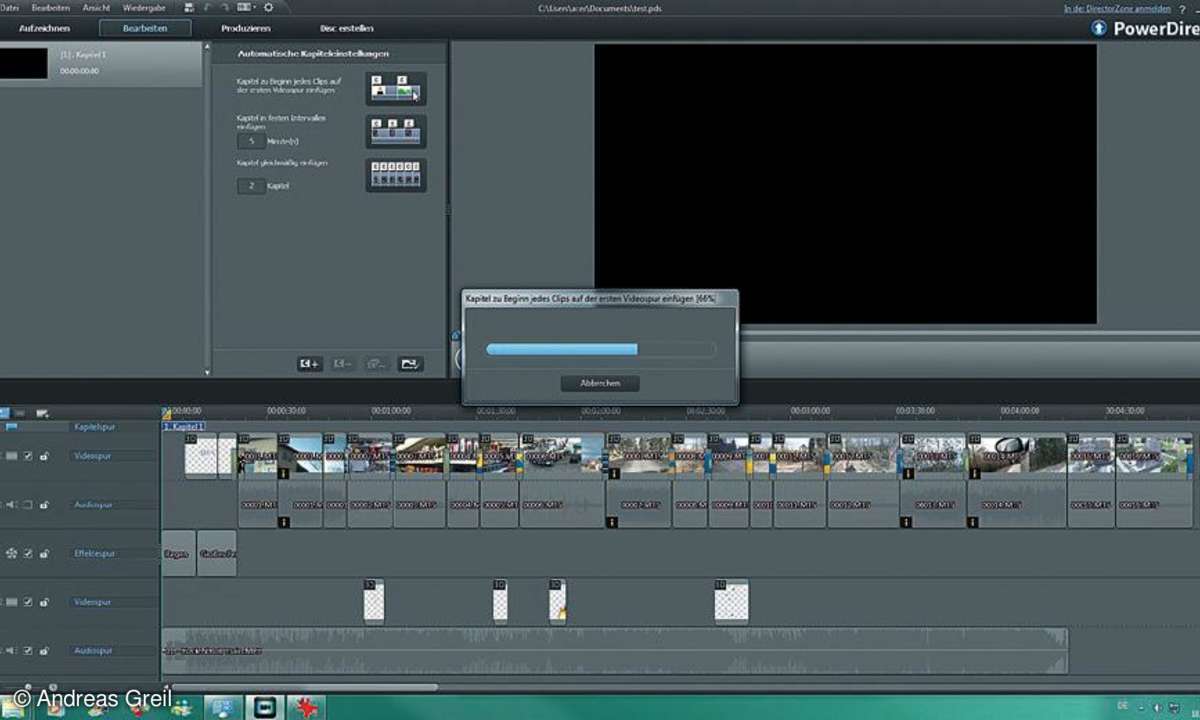The width and height of the screenshot is (1200, 720).
Task: Click the Minute(n) interval input field
Action: 250,142
